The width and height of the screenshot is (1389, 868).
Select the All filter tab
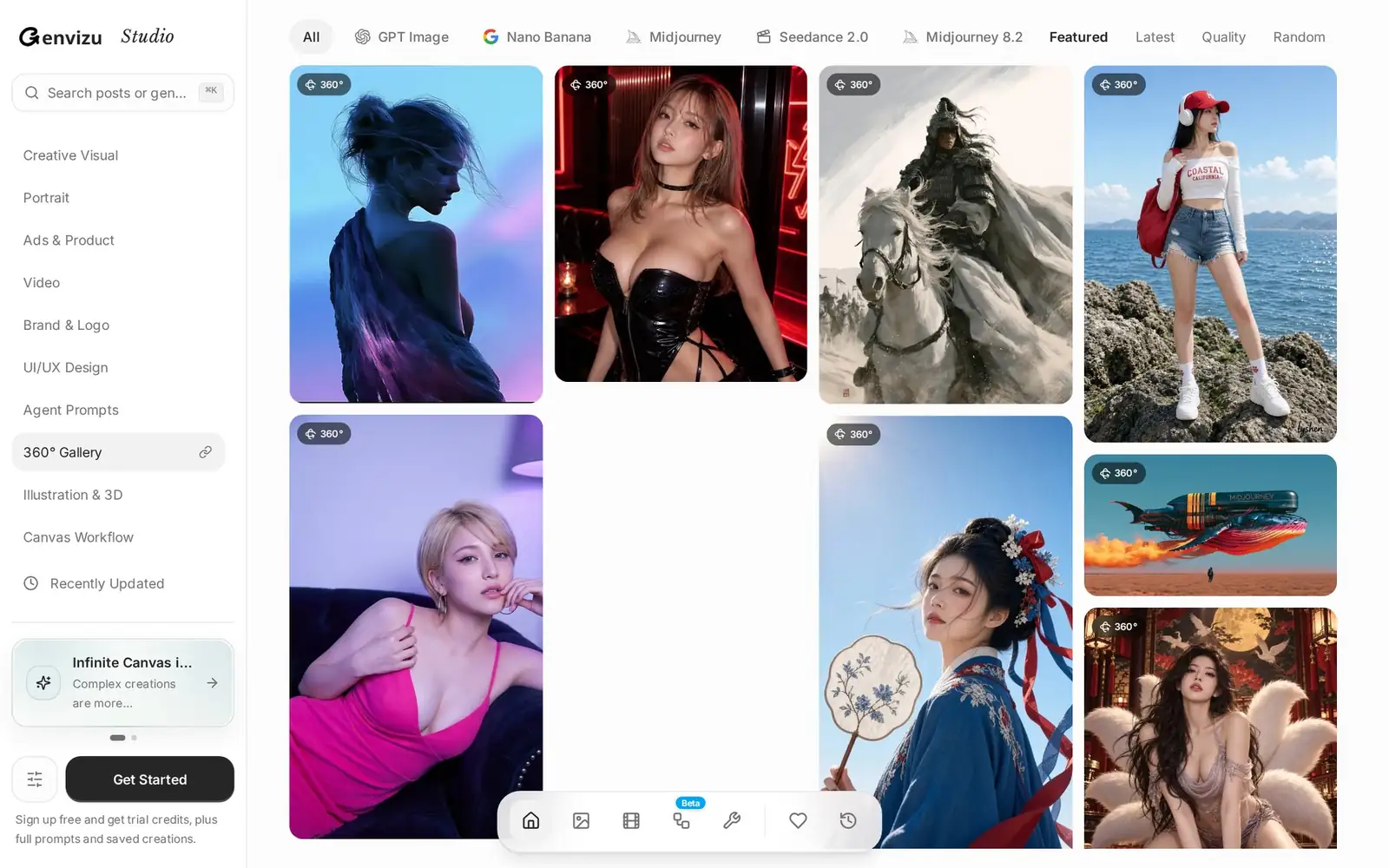[311, 37]
